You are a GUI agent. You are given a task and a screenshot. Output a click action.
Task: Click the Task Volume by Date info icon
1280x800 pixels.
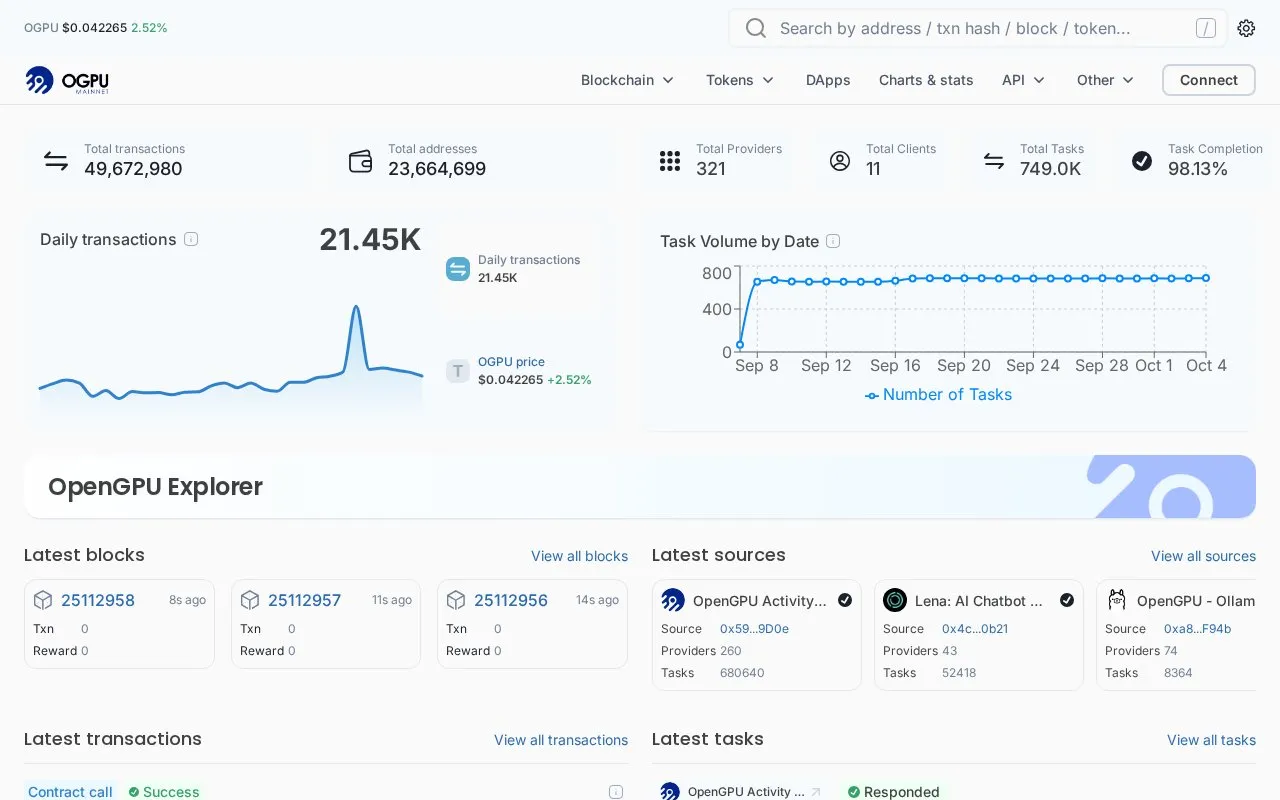tap(833, 241)
